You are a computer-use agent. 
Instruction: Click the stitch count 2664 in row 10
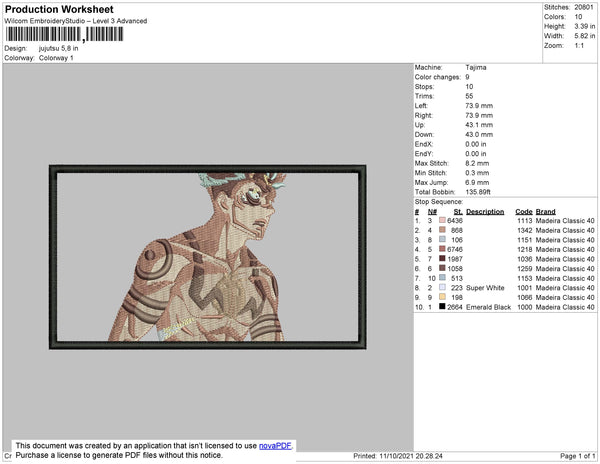pos(455,307)
